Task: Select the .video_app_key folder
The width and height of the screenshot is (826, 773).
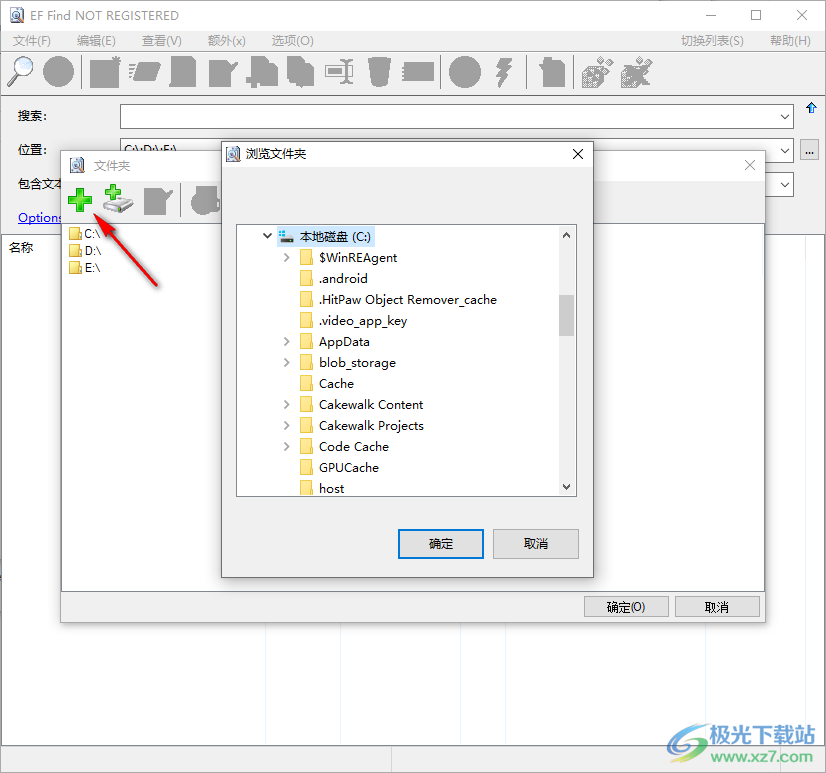Action: (353, 320)
